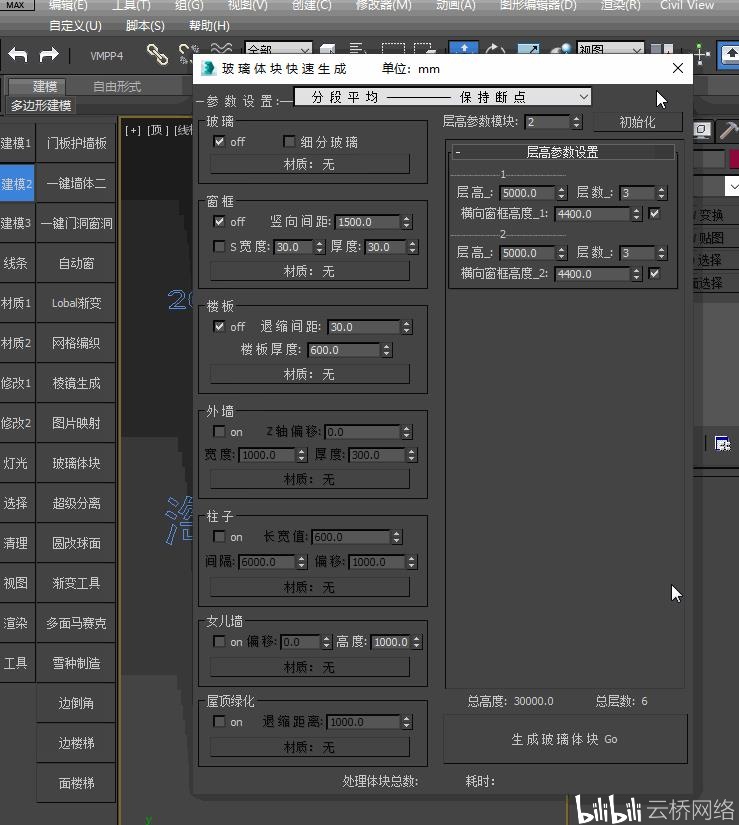The height and width of the screenshot is (825, 739).
Task: Click the 竖向间距 1500.0 input field
Action: coord(367,222)
